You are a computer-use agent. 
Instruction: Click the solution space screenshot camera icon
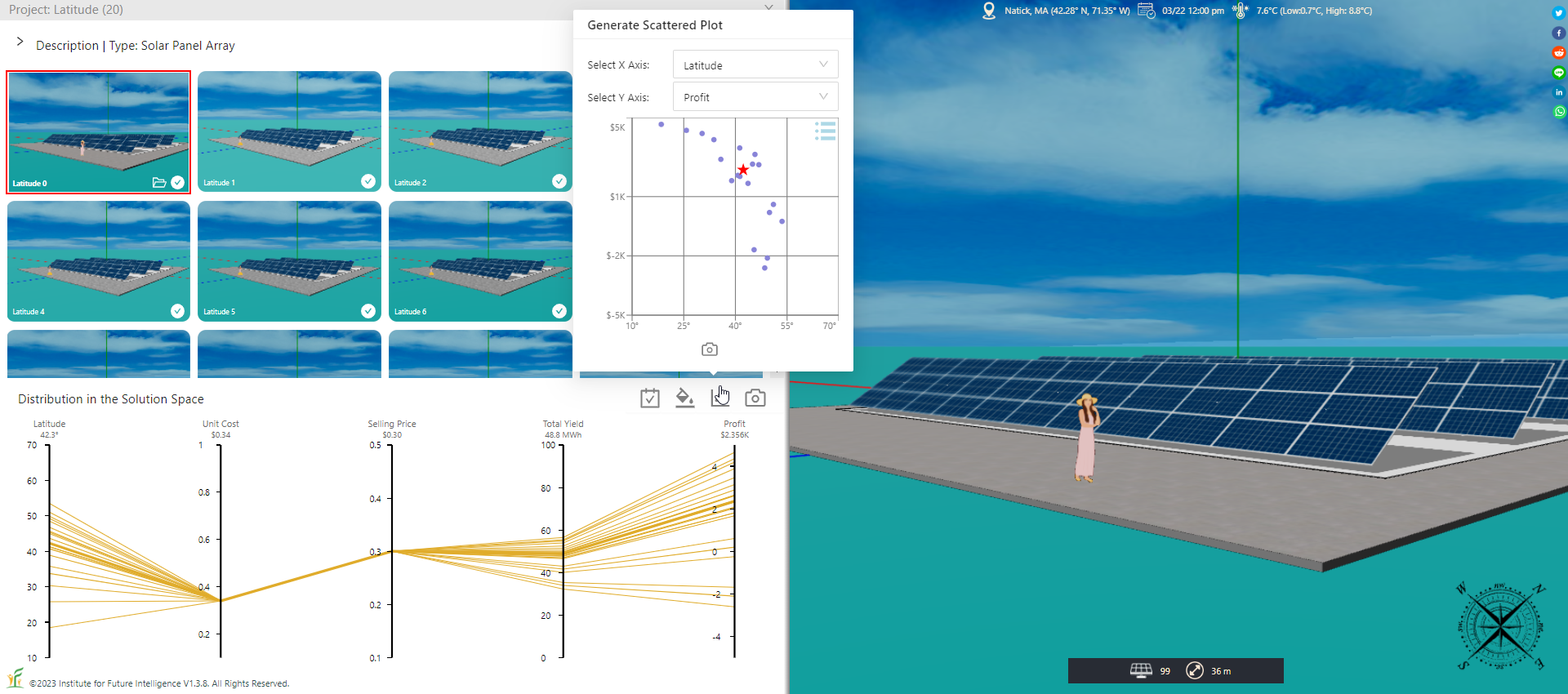pos(755,398)
